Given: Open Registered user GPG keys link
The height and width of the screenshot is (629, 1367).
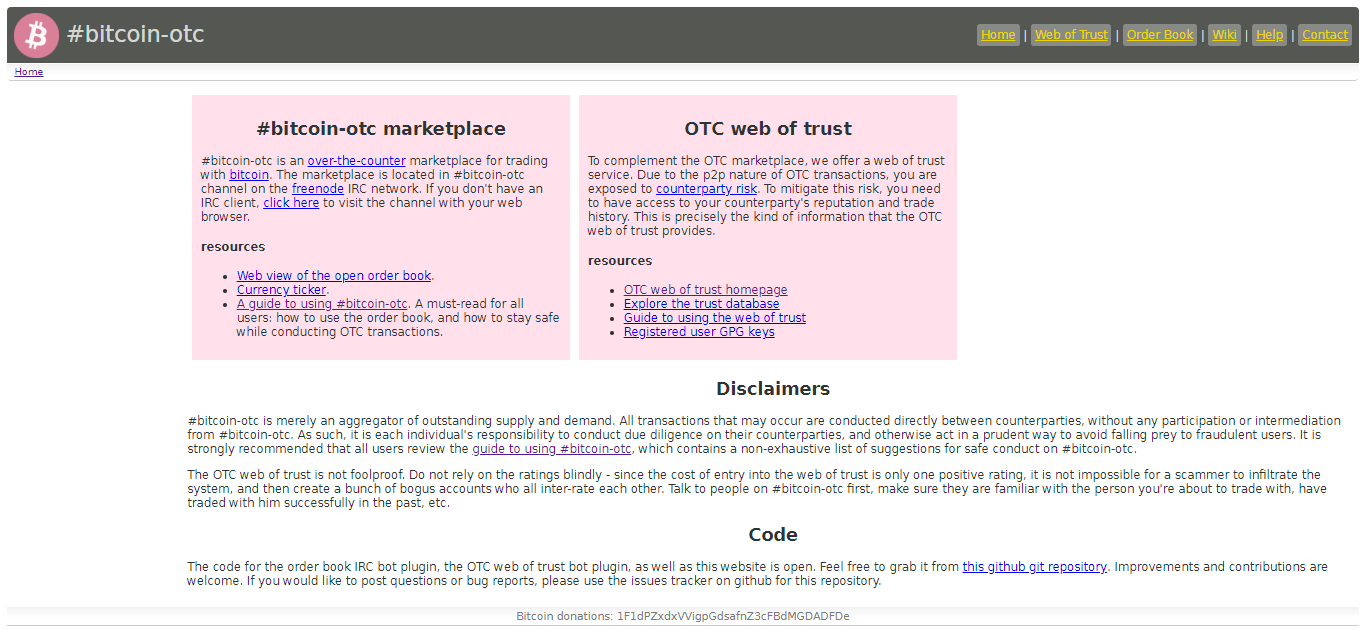Looking at the screenshot, I should (x=699, y=332).
